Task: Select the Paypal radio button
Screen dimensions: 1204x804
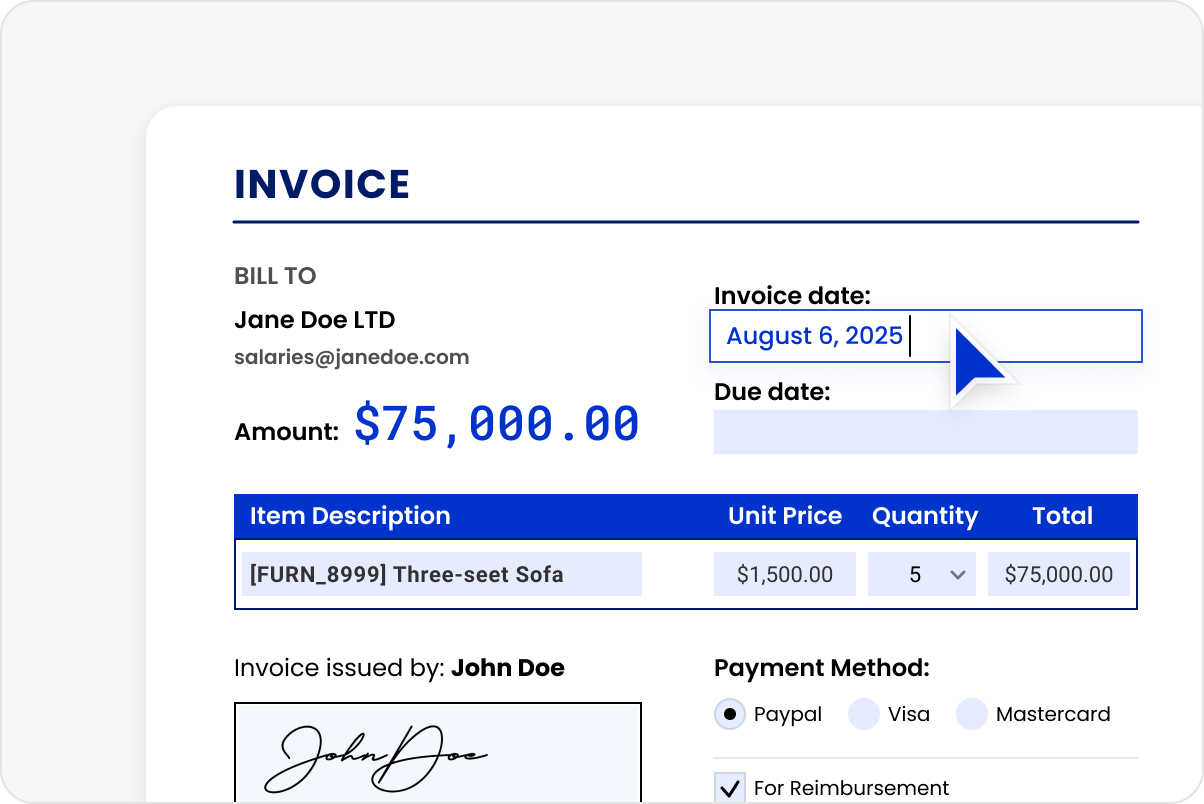Action: pos(730,714)
